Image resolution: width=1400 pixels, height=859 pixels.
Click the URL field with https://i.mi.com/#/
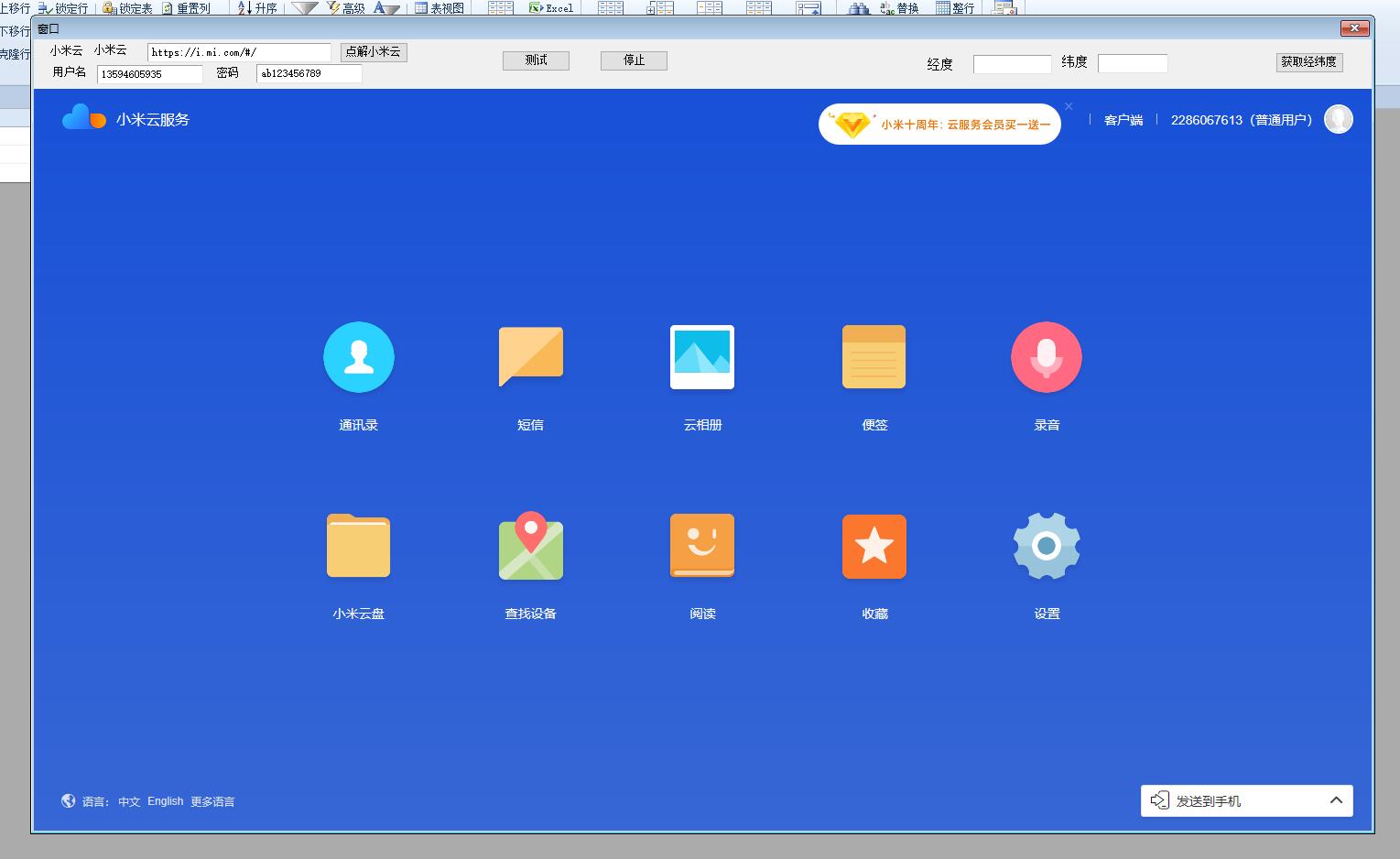coord(239,52)
